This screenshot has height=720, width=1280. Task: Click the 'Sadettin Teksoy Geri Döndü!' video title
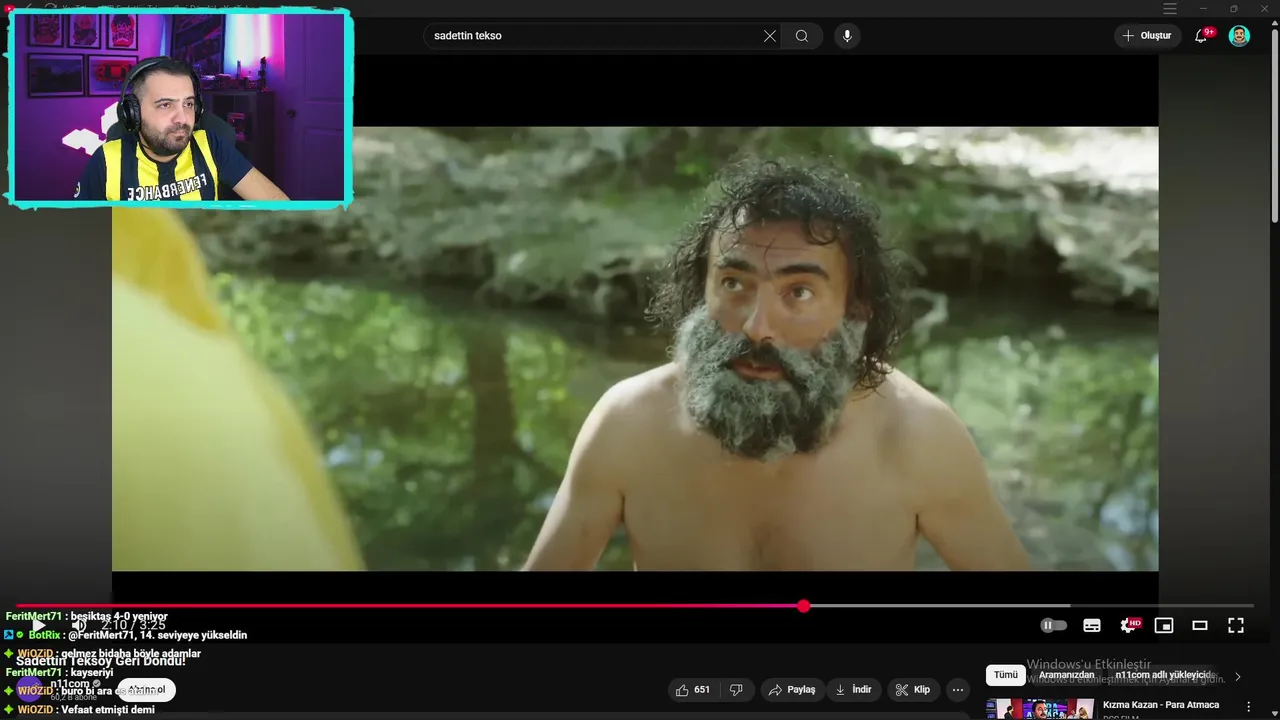pyautogui.click(x=101, y=661)
